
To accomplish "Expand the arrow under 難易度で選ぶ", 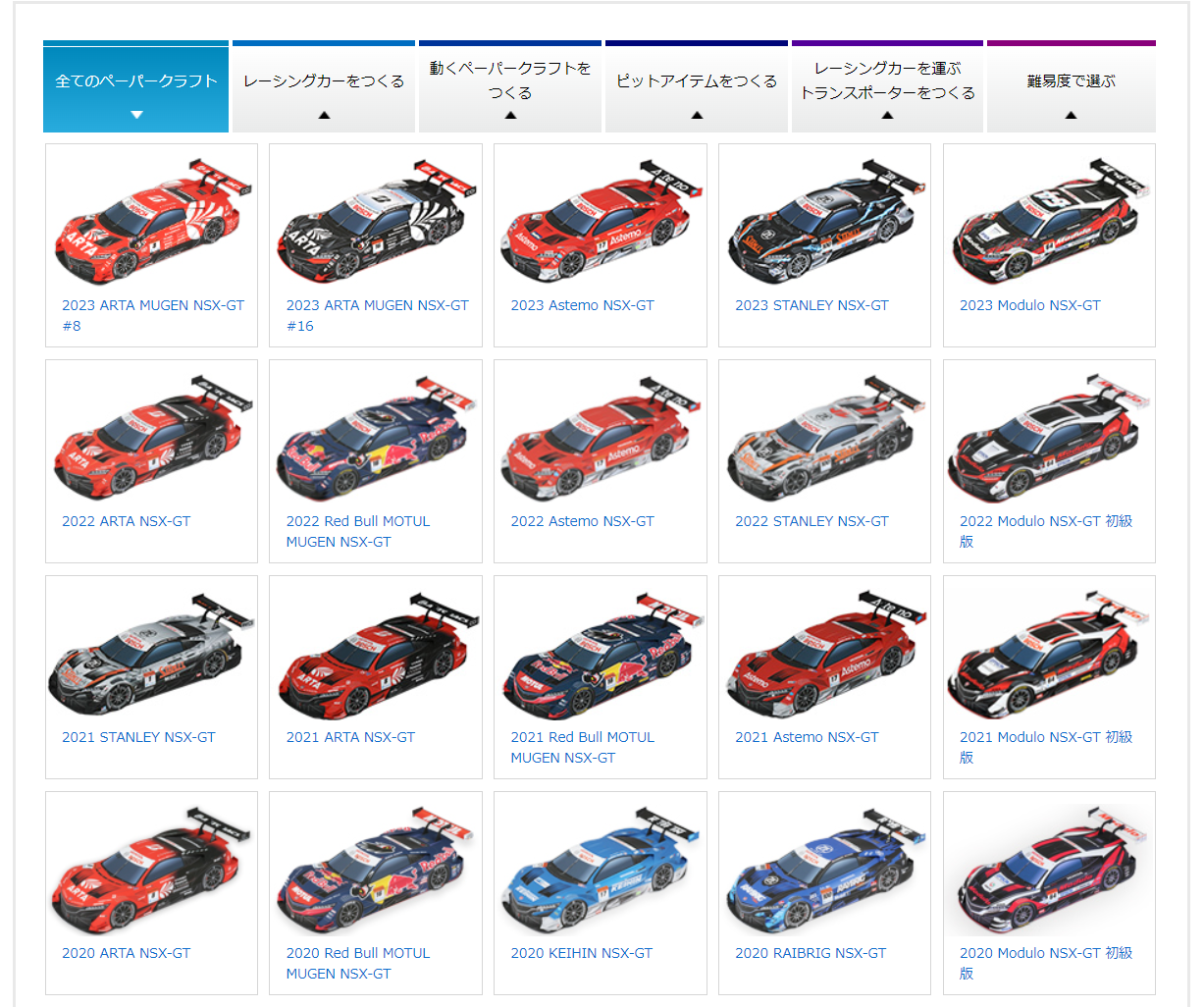I will [x=1072, y=115].
